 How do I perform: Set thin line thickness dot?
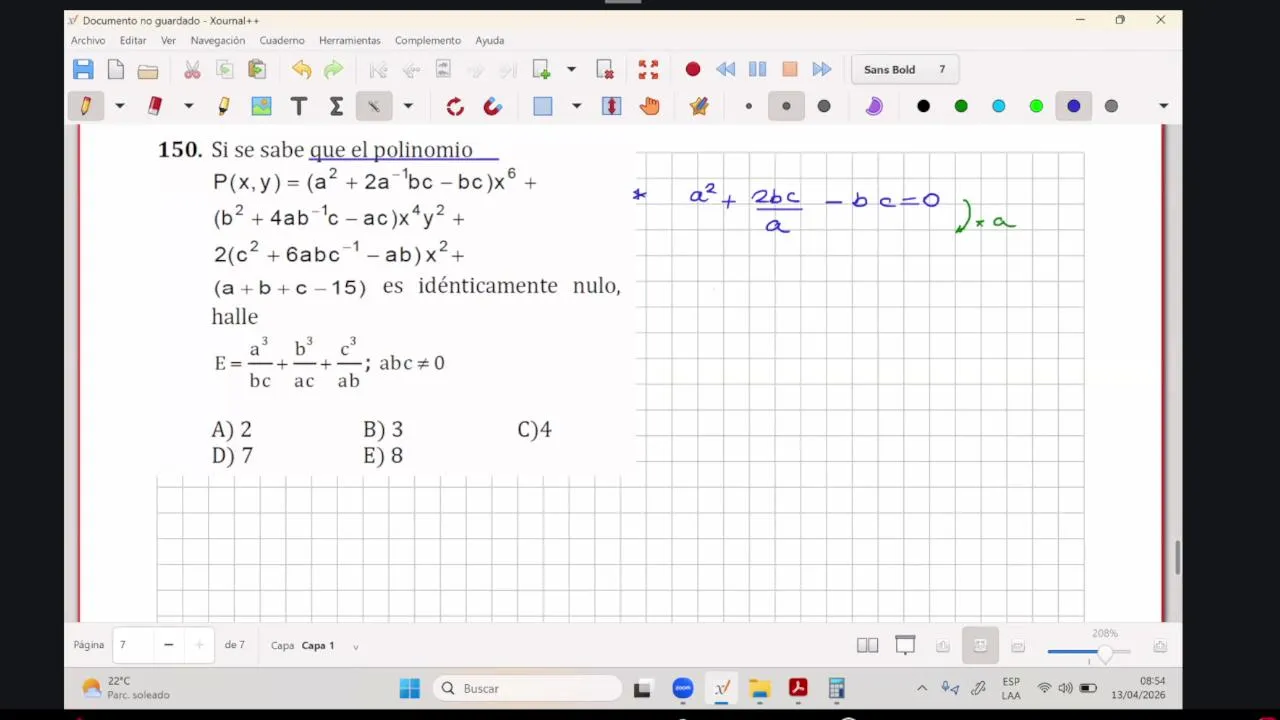click(x=749, y=106)
